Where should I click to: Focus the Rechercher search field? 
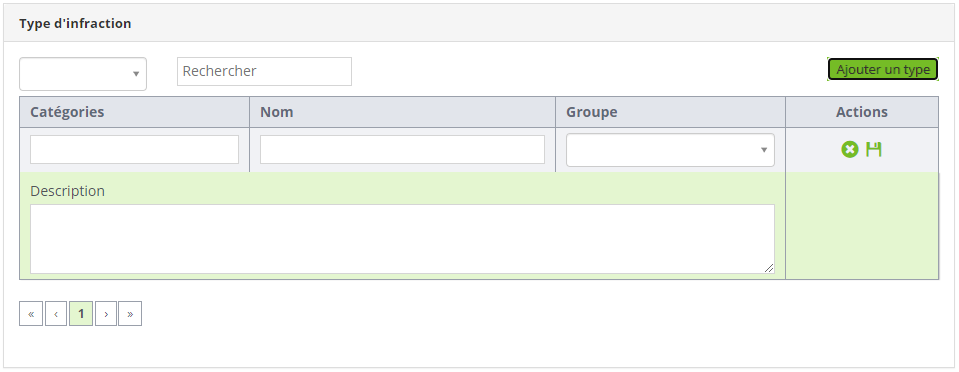click(x=264, y=72)
